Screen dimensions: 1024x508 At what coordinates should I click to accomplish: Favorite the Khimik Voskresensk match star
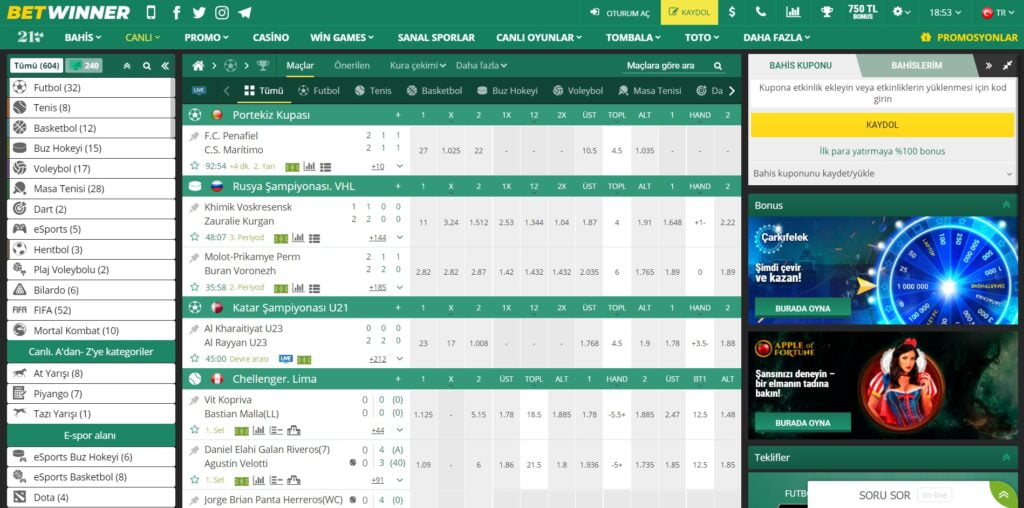tap(194, 237)
